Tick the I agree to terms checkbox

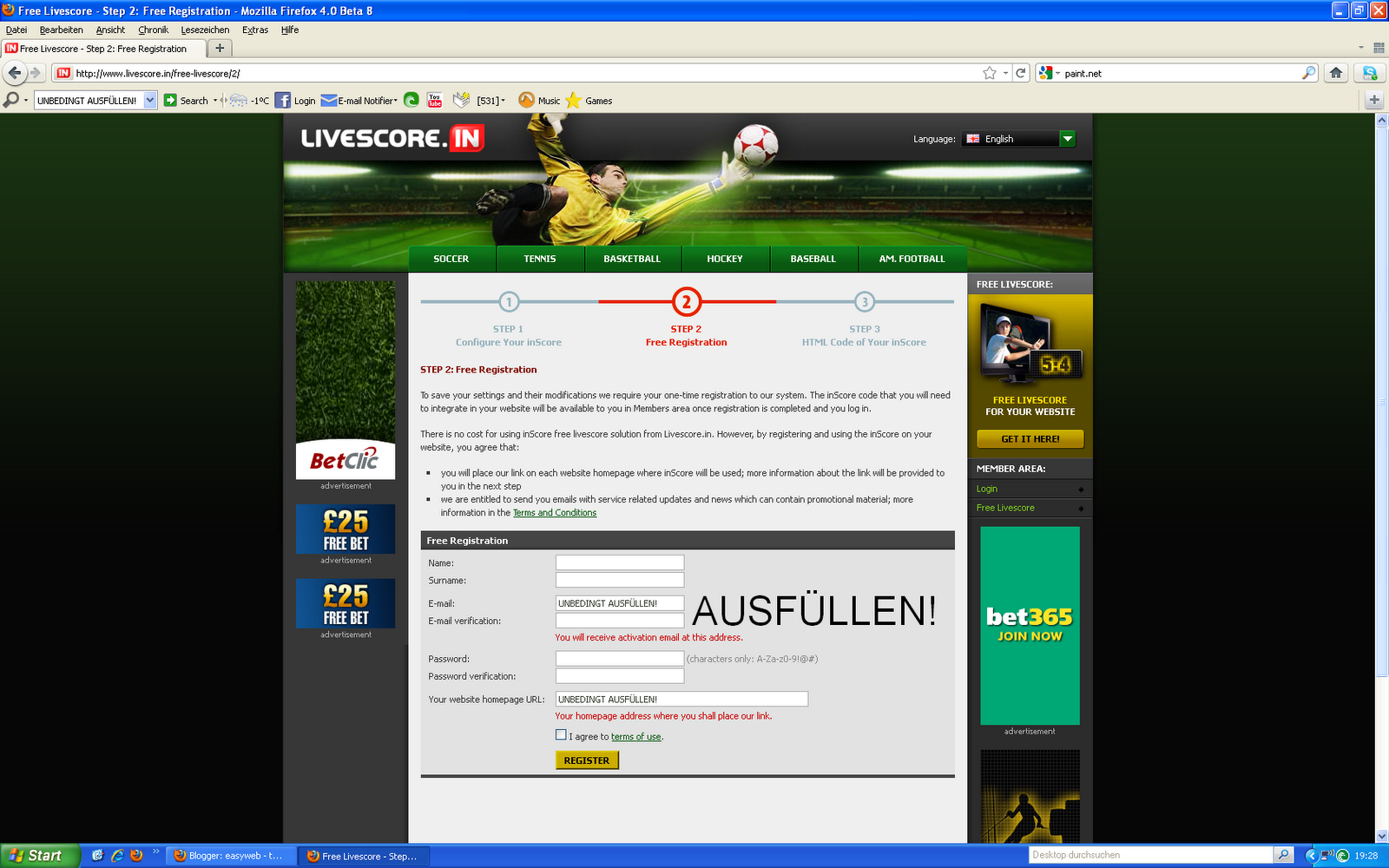click(561, 735)
